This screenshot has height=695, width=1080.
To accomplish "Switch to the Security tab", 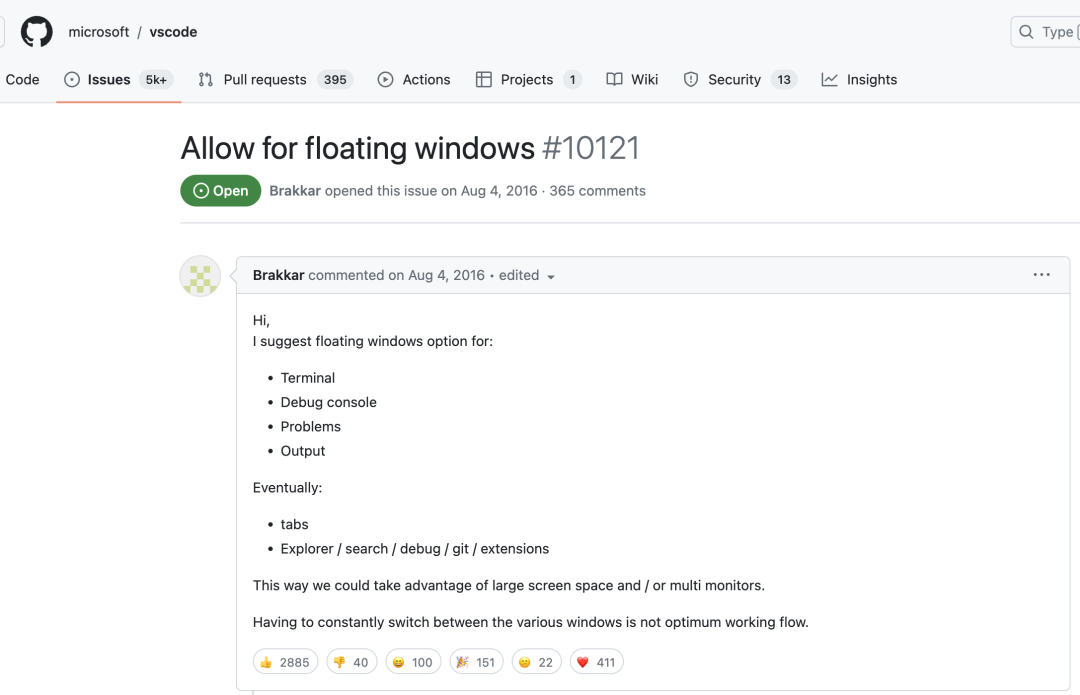I will (740, 79).
